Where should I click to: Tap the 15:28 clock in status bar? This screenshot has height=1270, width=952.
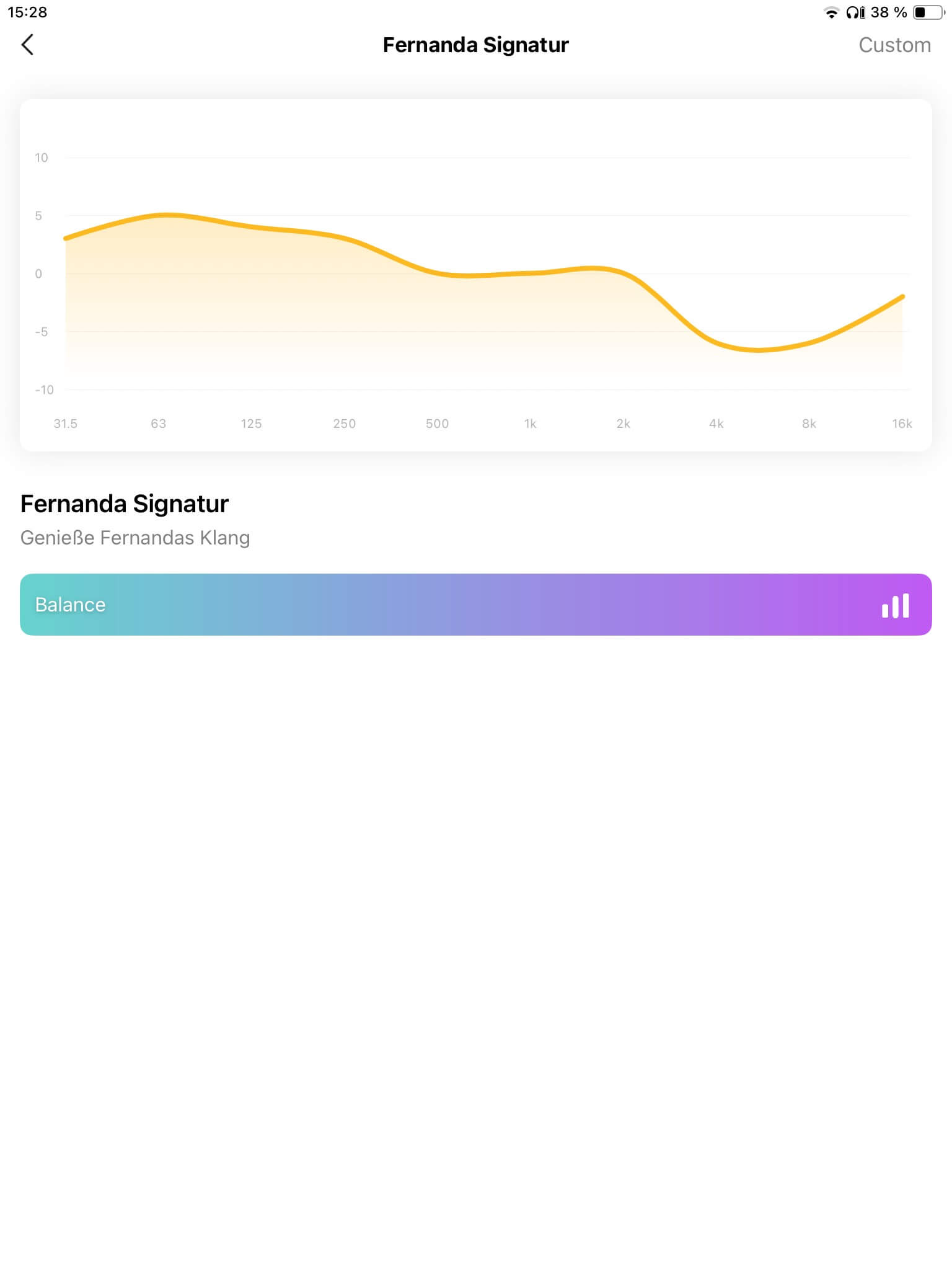coord(27,12)
